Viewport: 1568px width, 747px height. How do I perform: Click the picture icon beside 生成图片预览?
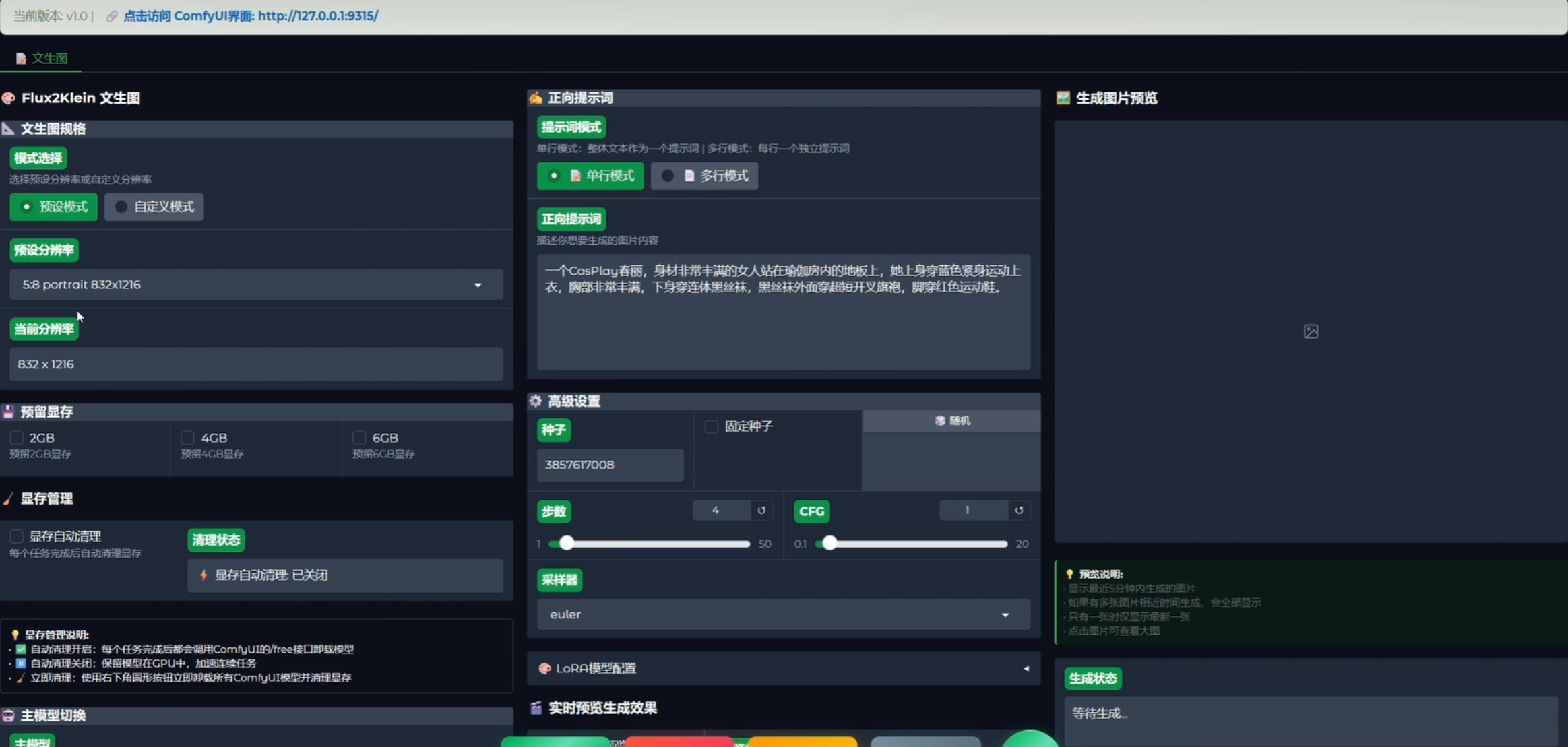click(1063, 98)
